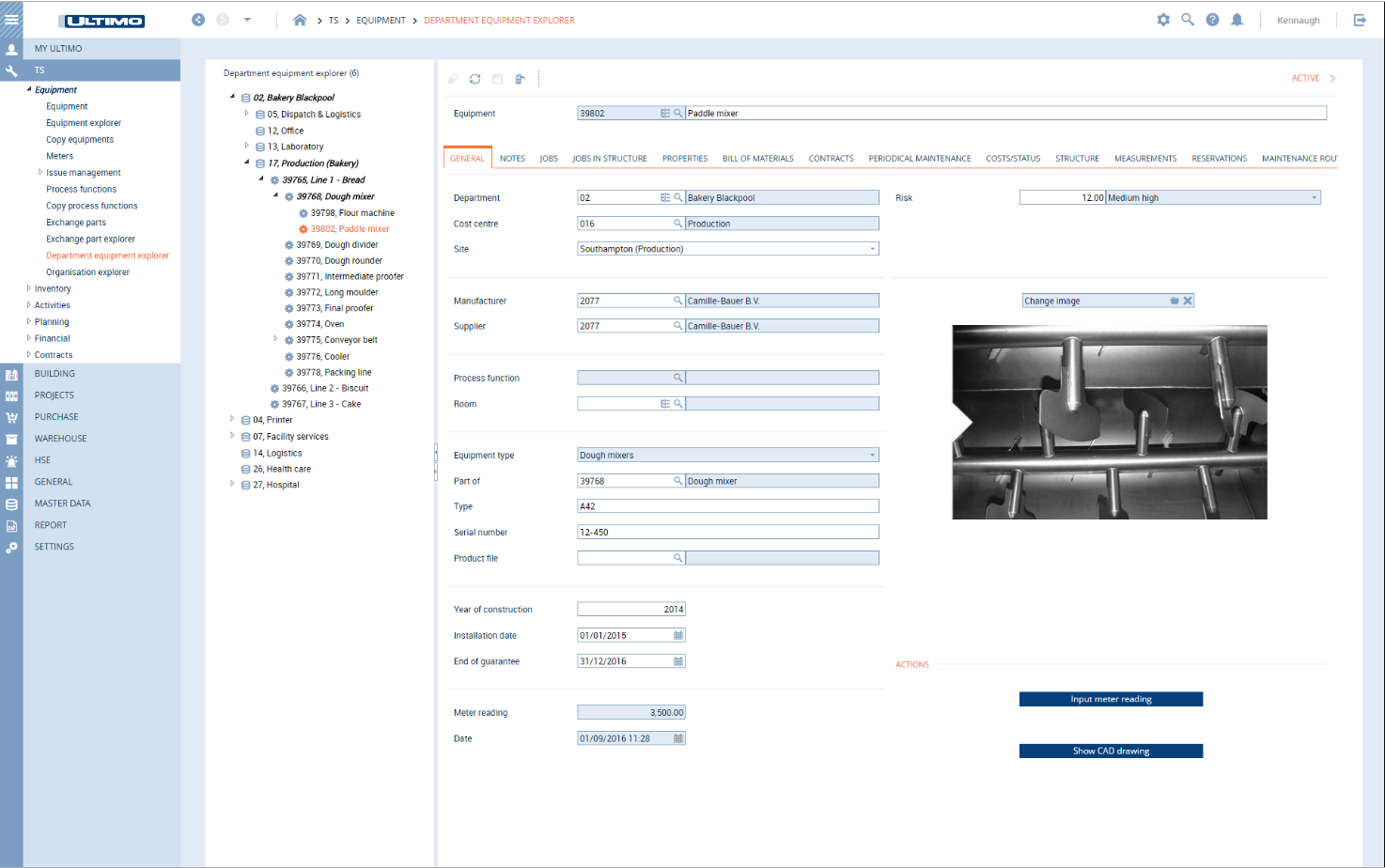This screenshot has height=868, width=1385.
Task: Click the home breadcrumb icon
Action: [x=297, y=20]
